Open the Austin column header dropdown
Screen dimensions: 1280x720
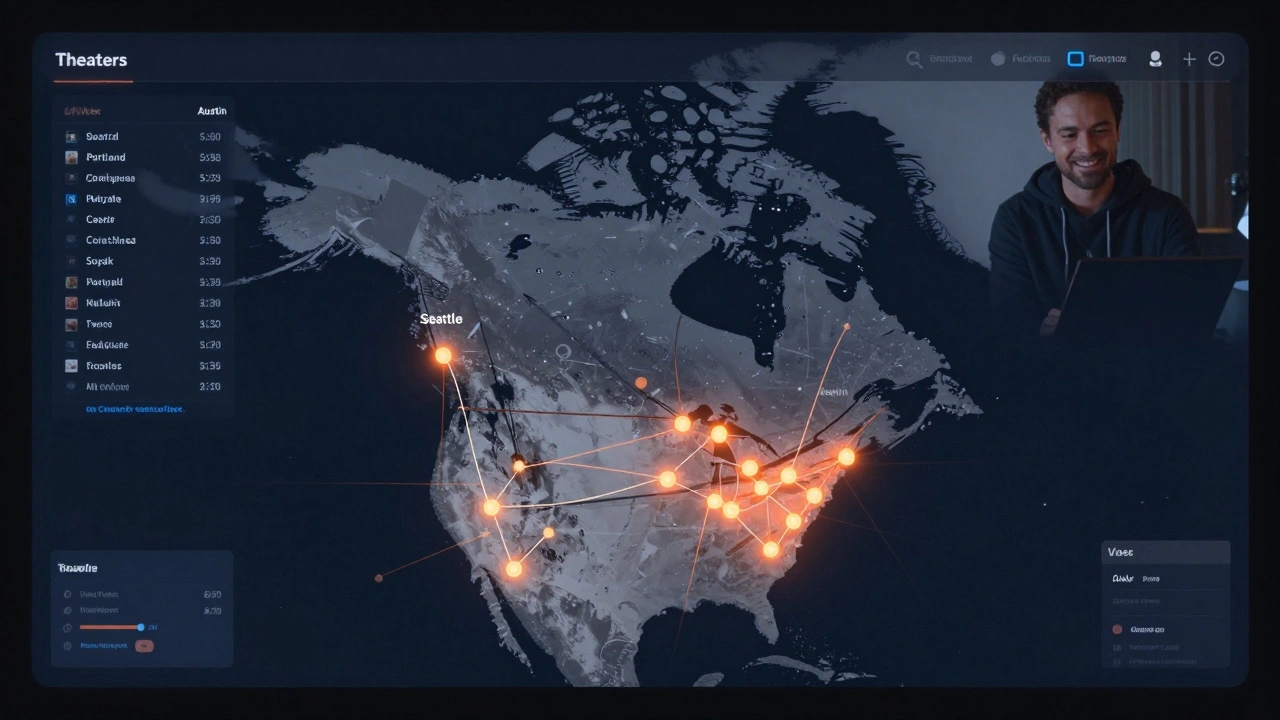tap(212, 111)
